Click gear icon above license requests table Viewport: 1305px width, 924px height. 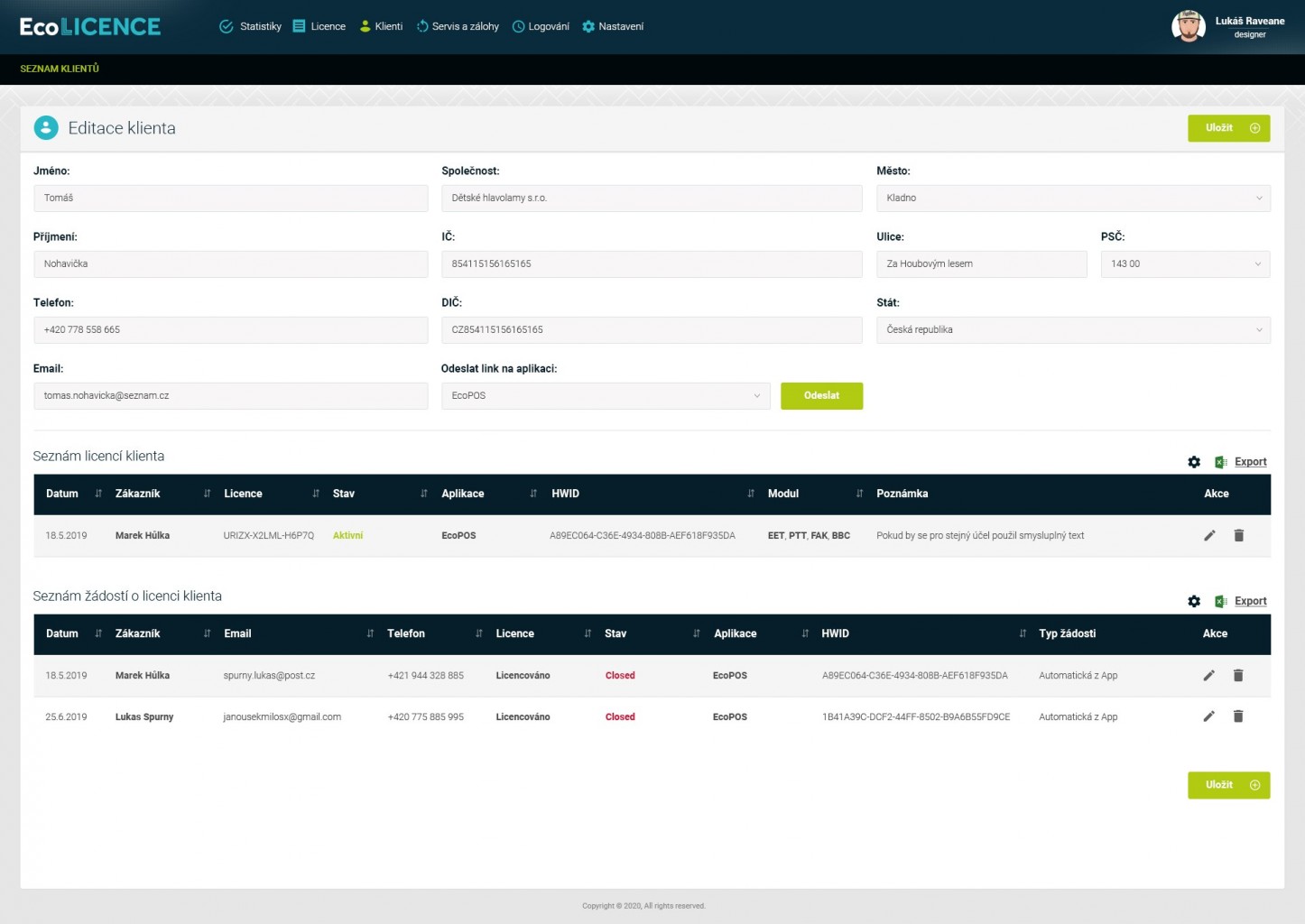pyautogui.click(x=1194, y=602)
